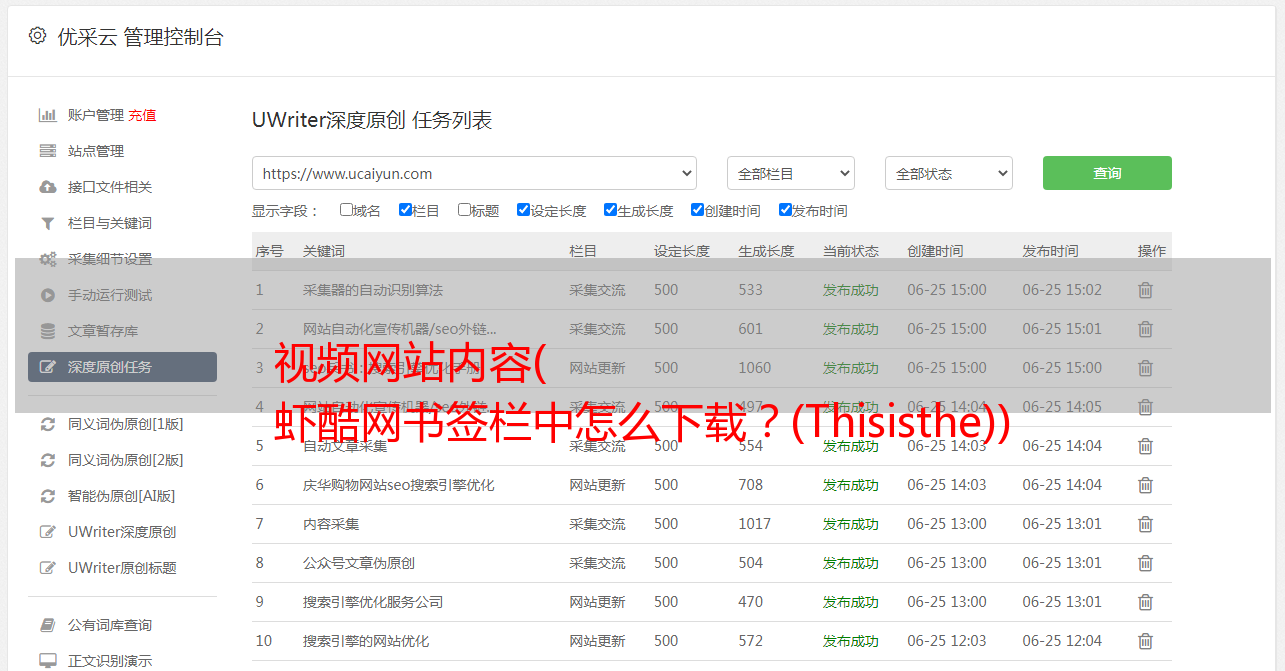Click the server icon for 站点管理
This screenshot has width=1285, height=671.
tap(47, 151)
